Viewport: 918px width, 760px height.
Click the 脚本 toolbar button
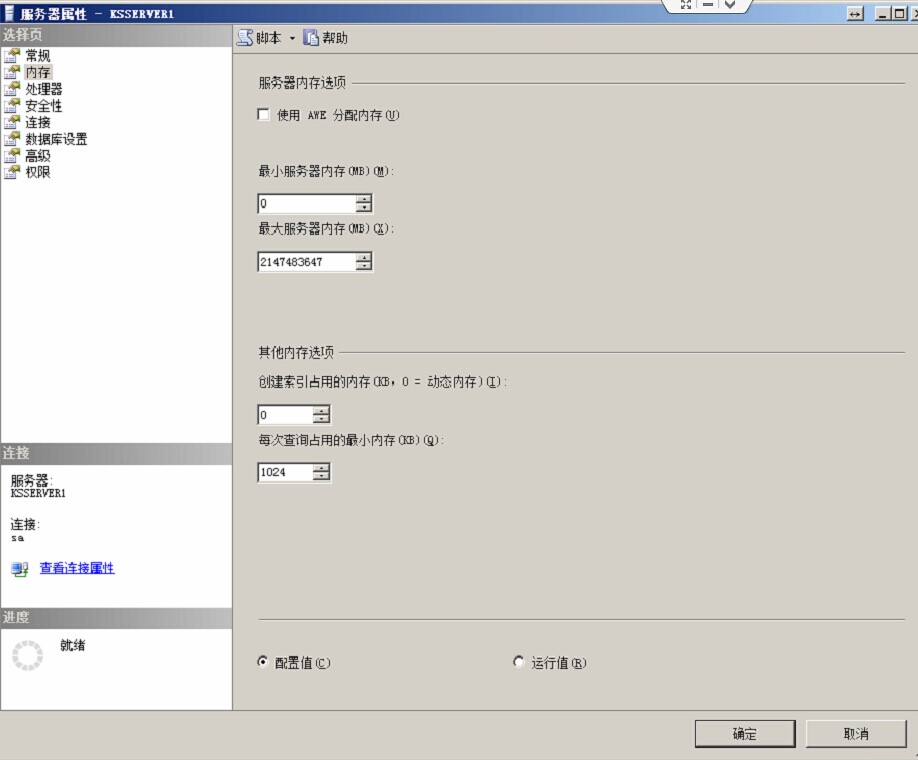point(259,38)
